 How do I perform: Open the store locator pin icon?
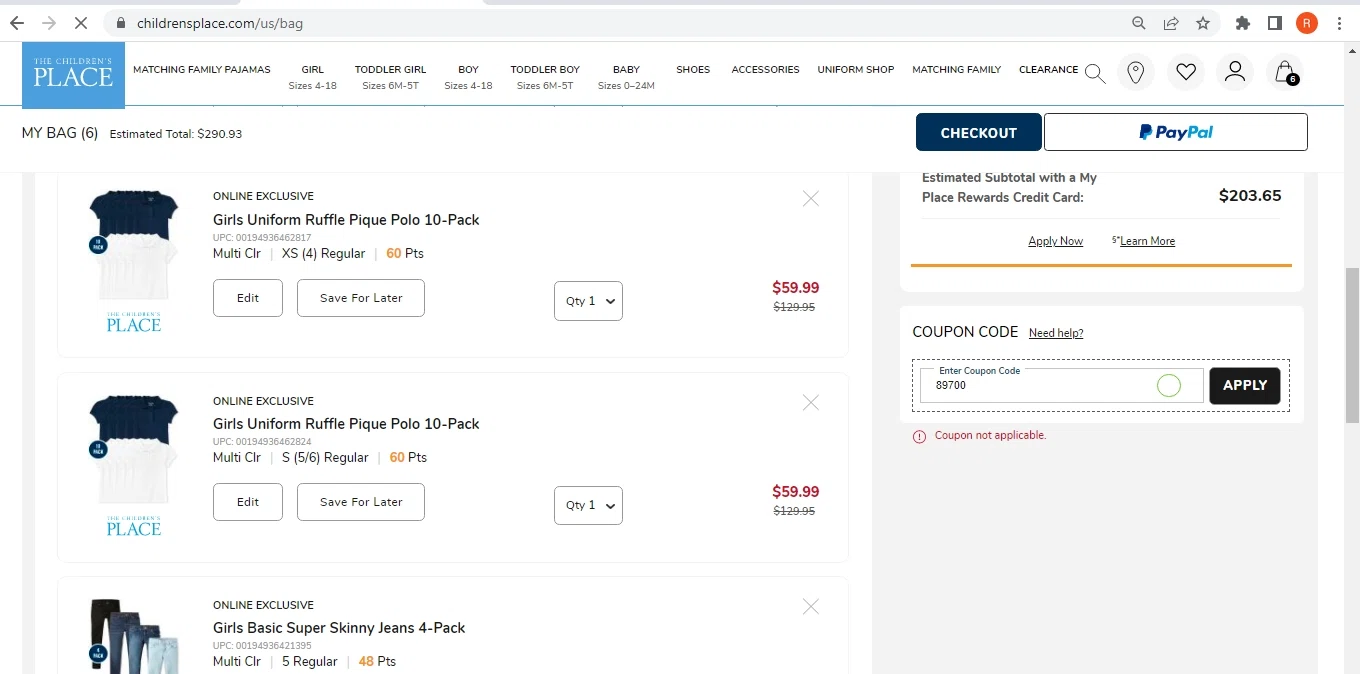pyautogui.click(x=1135, y=72)
